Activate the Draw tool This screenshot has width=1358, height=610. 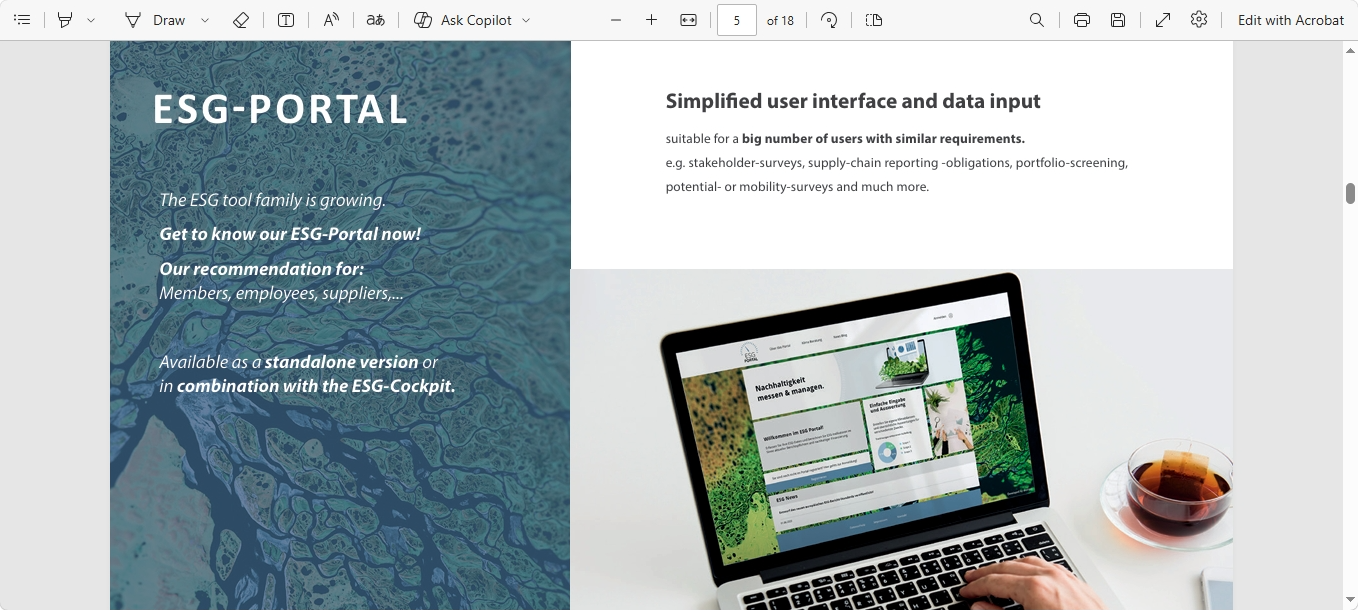[x=155, y=20]
